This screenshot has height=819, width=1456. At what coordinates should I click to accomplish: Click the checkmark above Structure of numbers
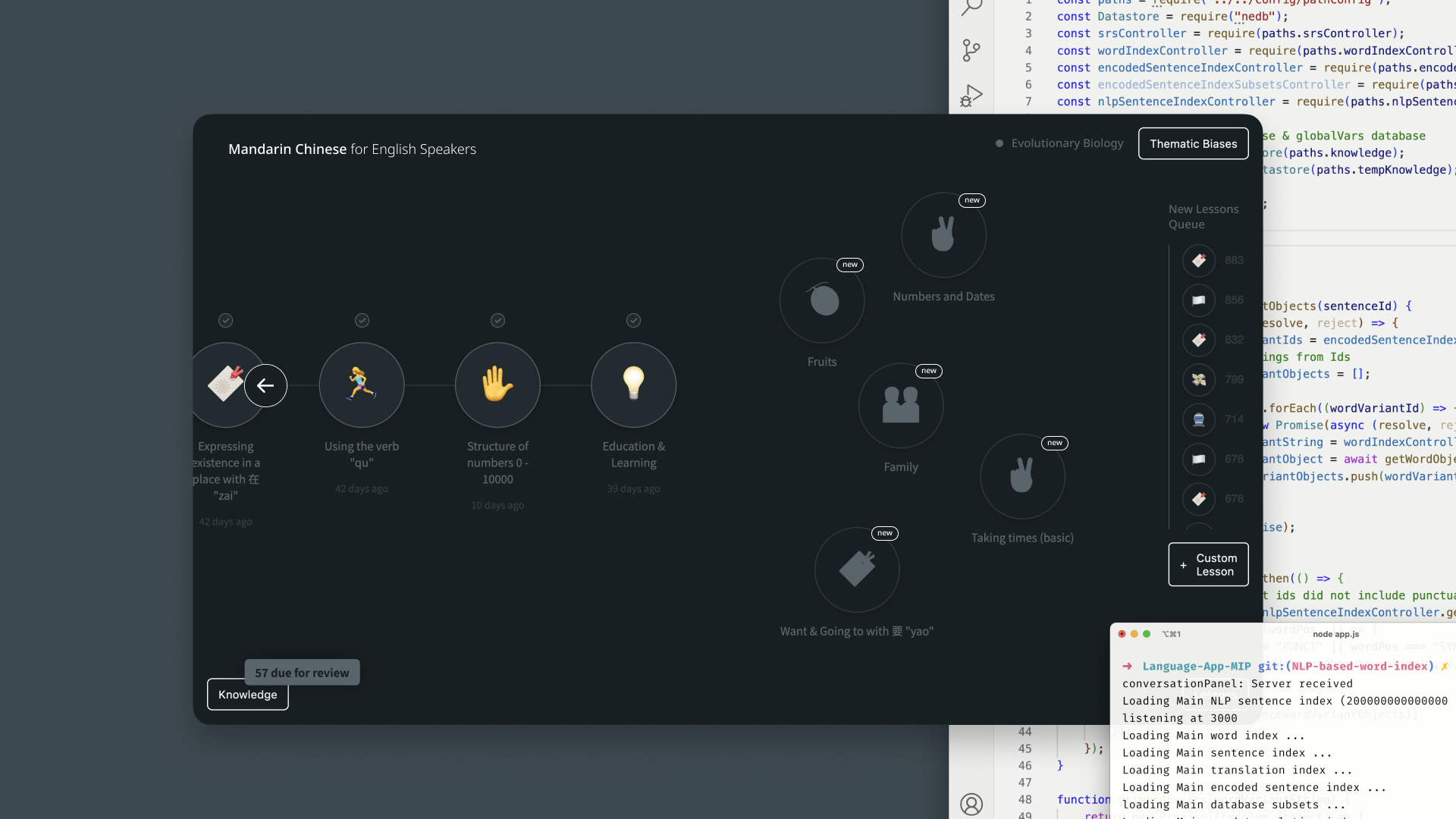click(x=497, y=320)
